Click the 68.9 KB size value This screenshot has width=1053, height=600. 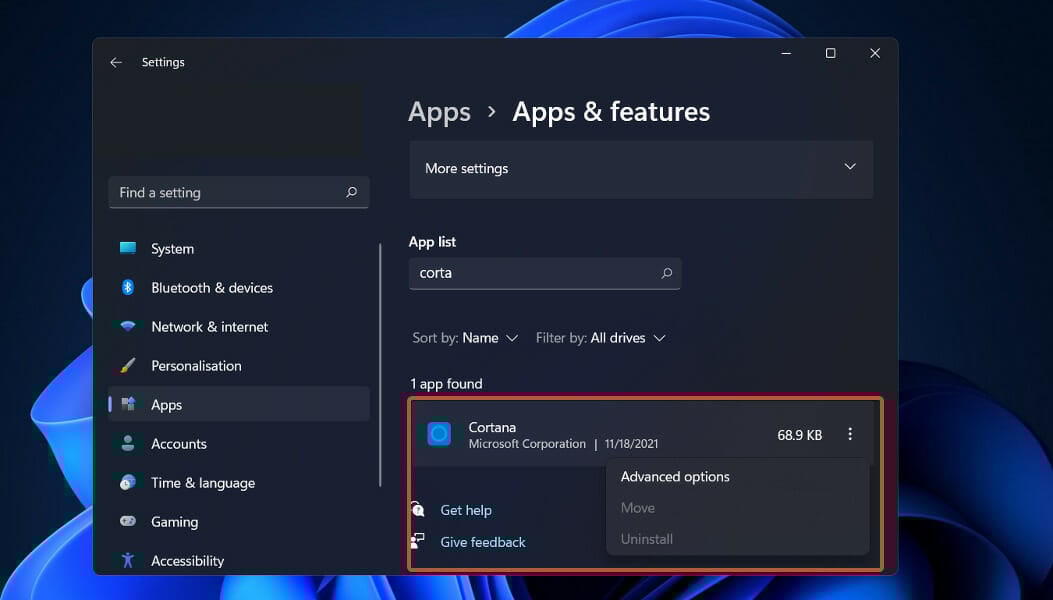[x=800, y=435]
